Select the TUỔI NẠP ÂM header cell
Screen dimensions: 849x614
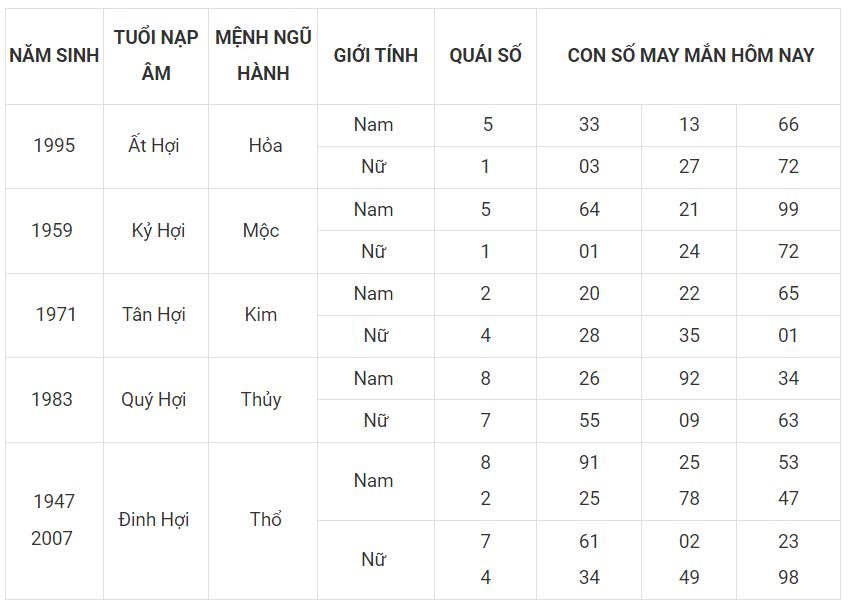point(156,56)
